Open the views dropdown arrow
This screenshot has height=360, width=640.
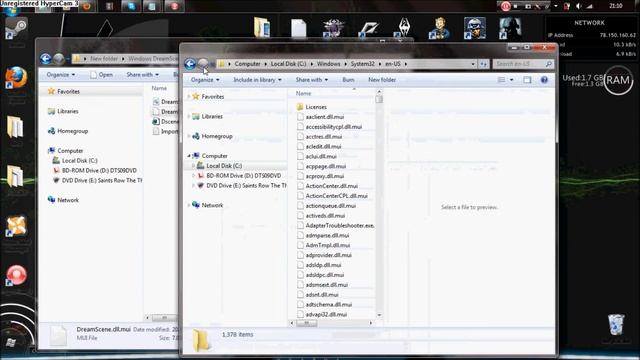511,80
